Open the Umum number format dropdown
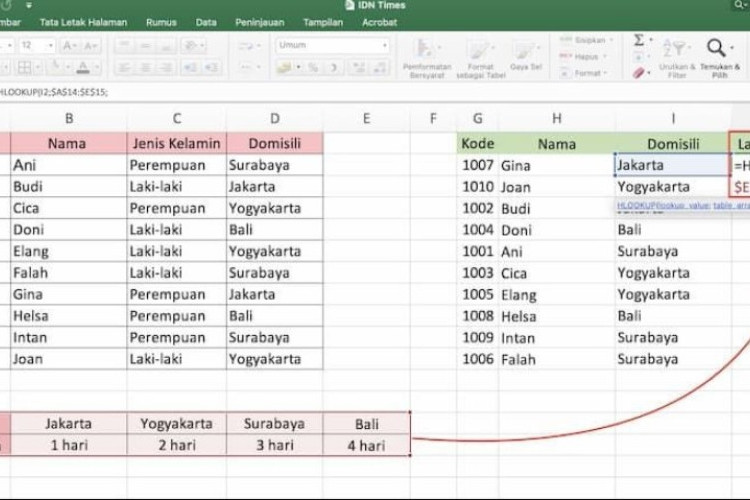The image size is (750, 500). coord(385,45)
